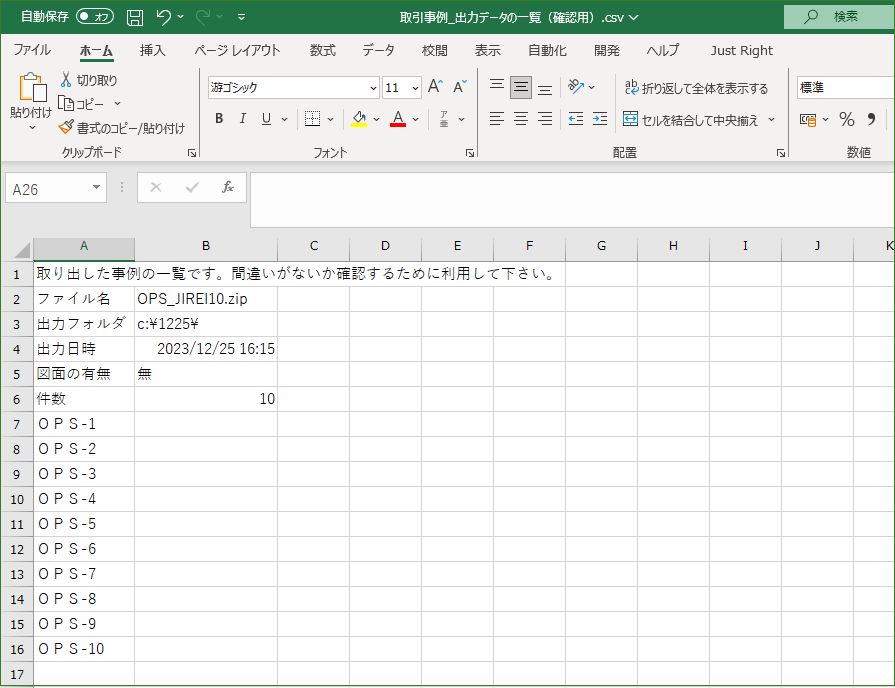Click the Center align icon
Viewport: 895px width, 688px height.
(x=521, y=119)
